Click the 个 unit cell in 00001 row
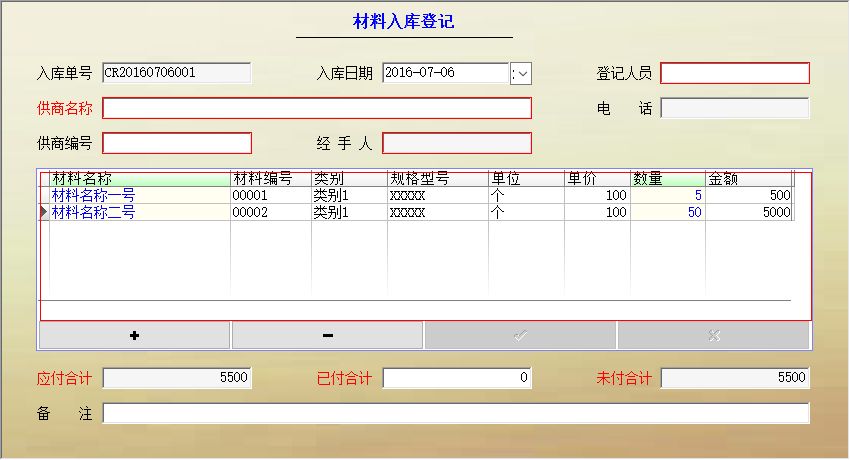 (x=526, y=195)
